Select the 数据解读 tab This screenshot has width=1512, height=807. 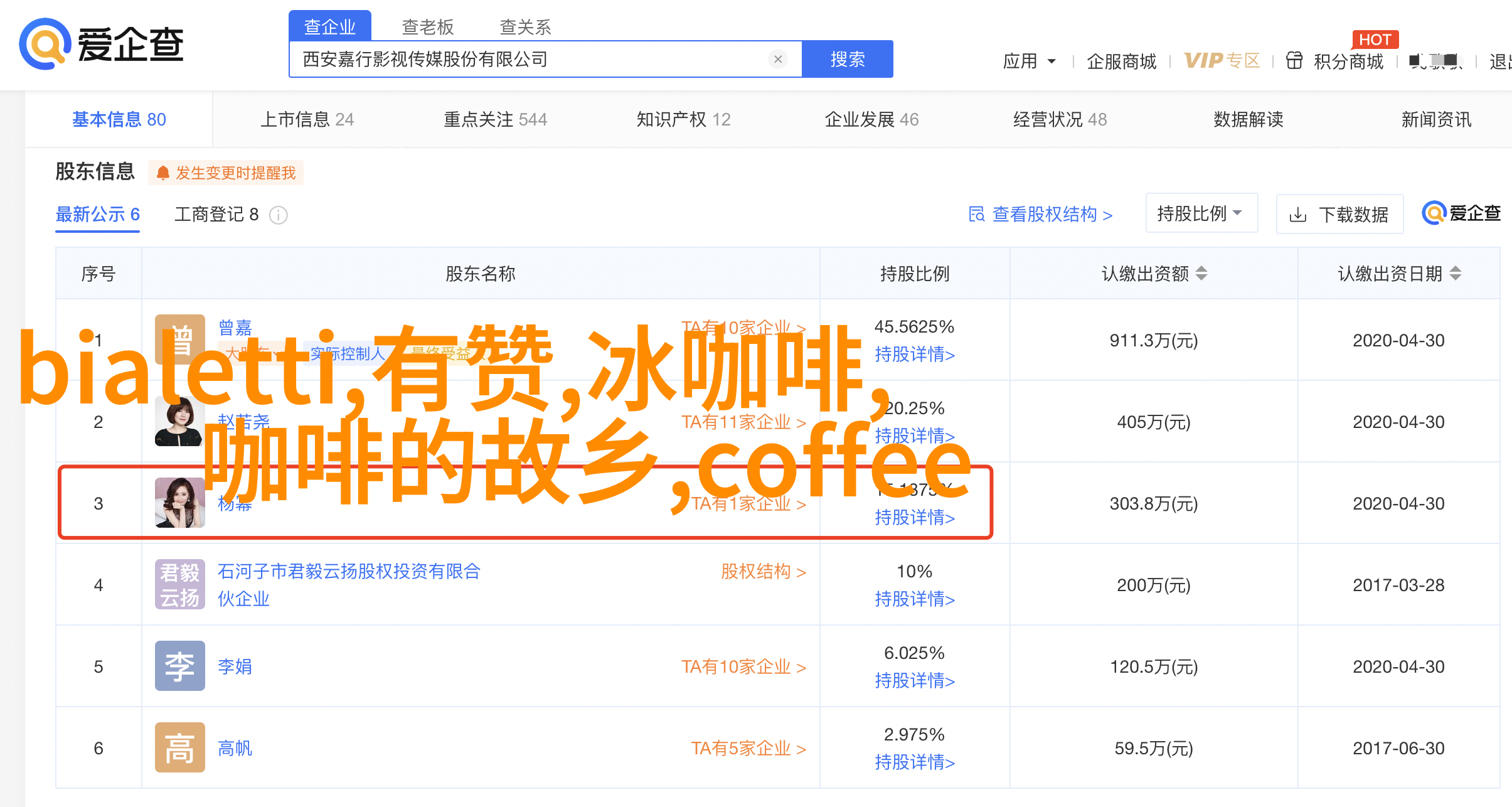(1248, 119)
